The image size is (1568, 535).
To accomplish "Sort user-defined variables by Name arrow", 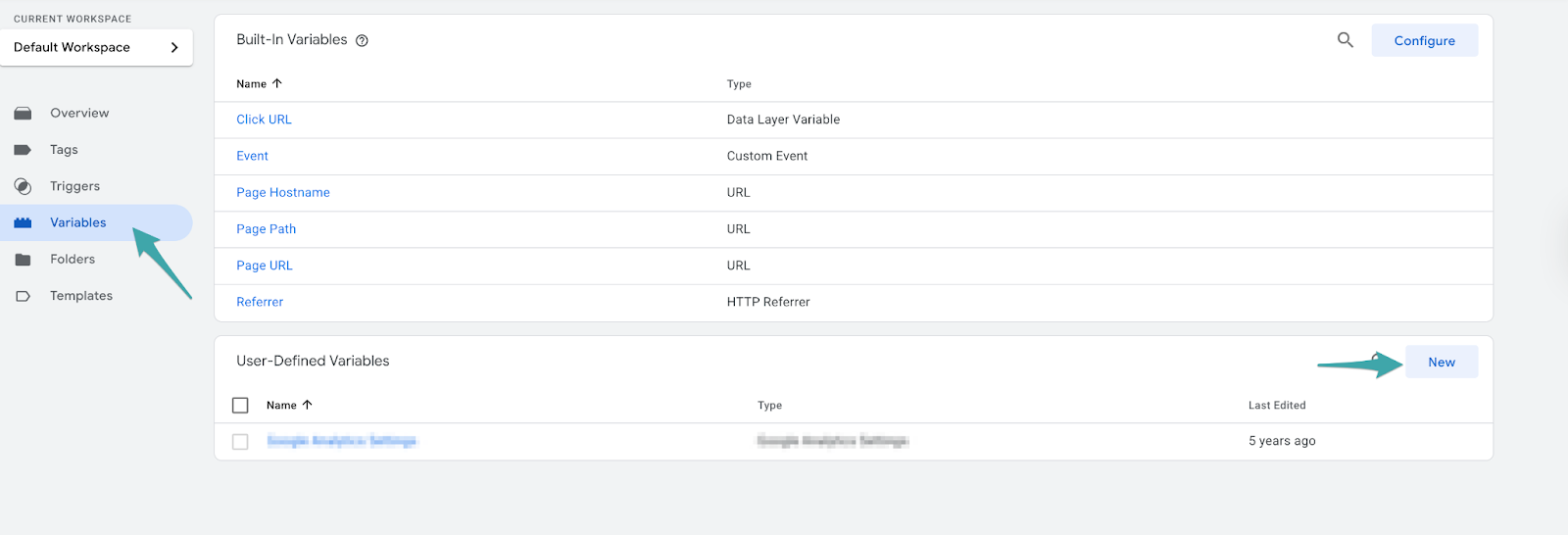I will coord(308,406).
